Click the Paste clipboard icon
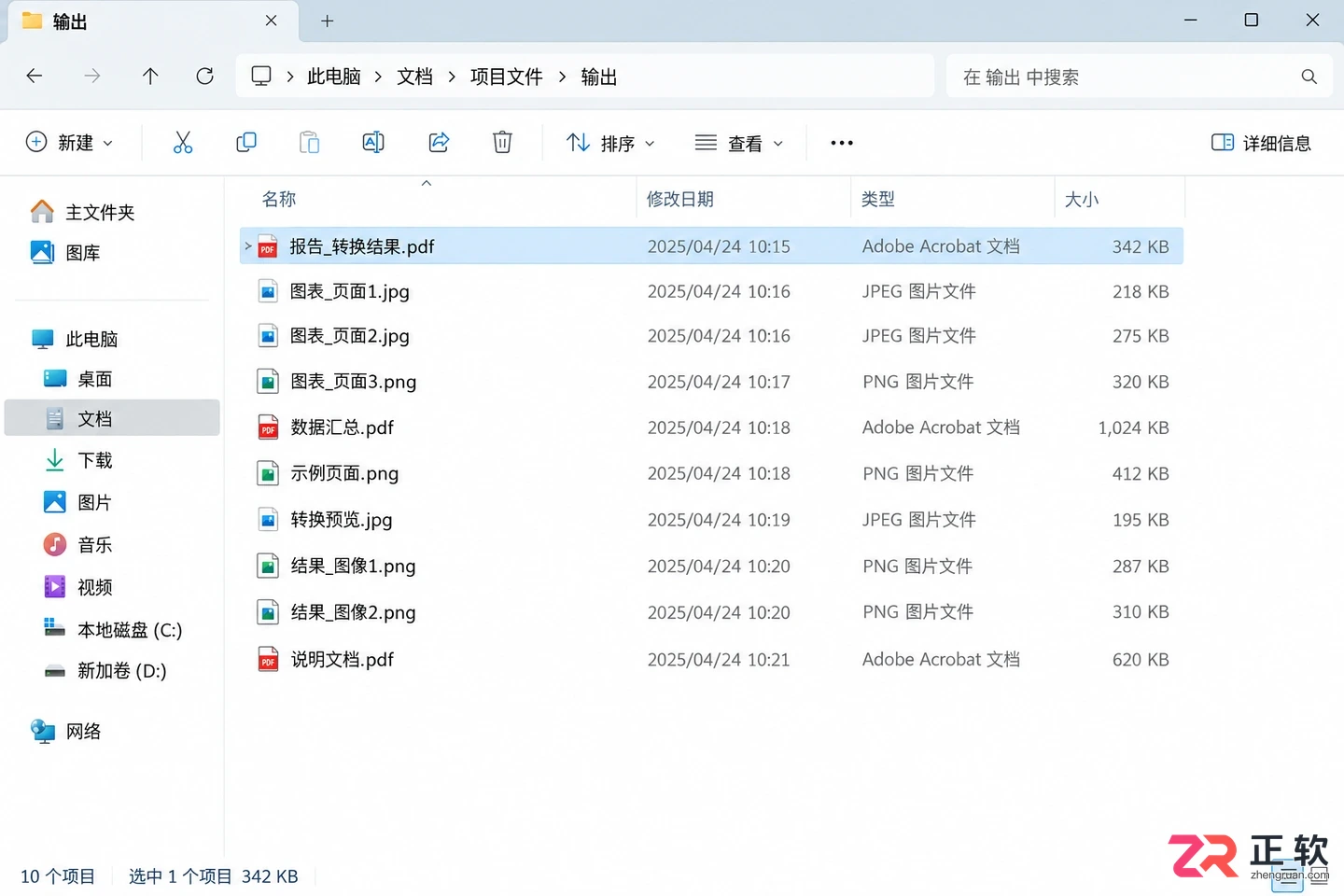 pyautogui.click(x=309, y=142)
